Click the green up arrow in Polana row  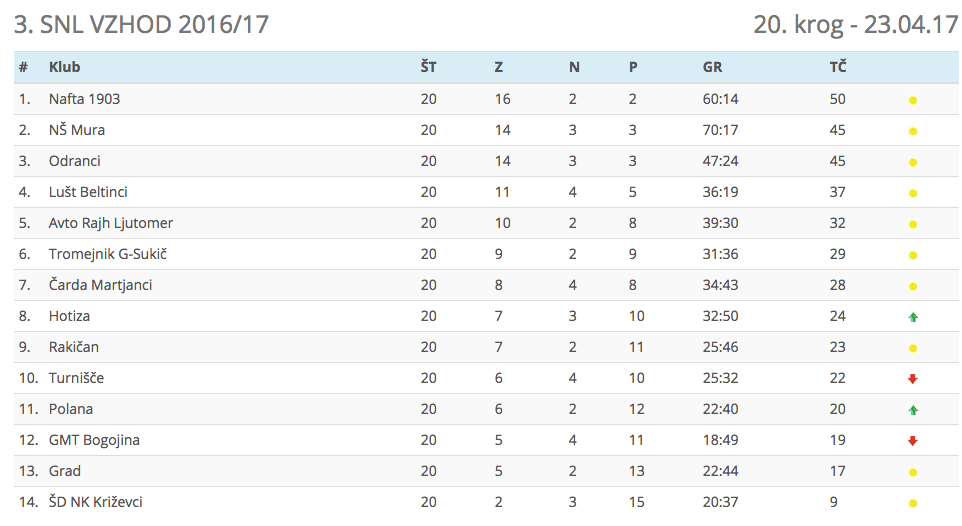(x=913, y=410)
